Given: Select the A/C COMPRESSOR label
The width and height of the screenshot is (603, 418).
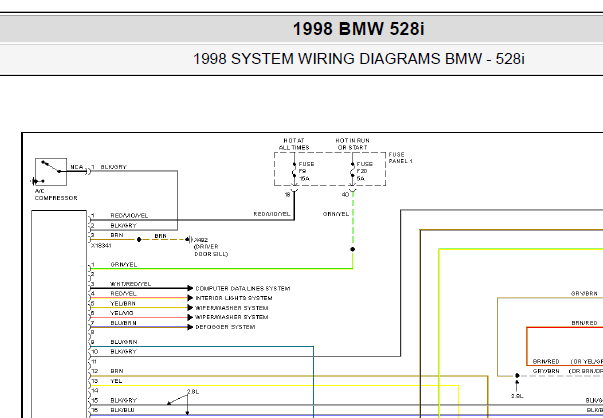Looking at the screenshot, I should [56, 195].
